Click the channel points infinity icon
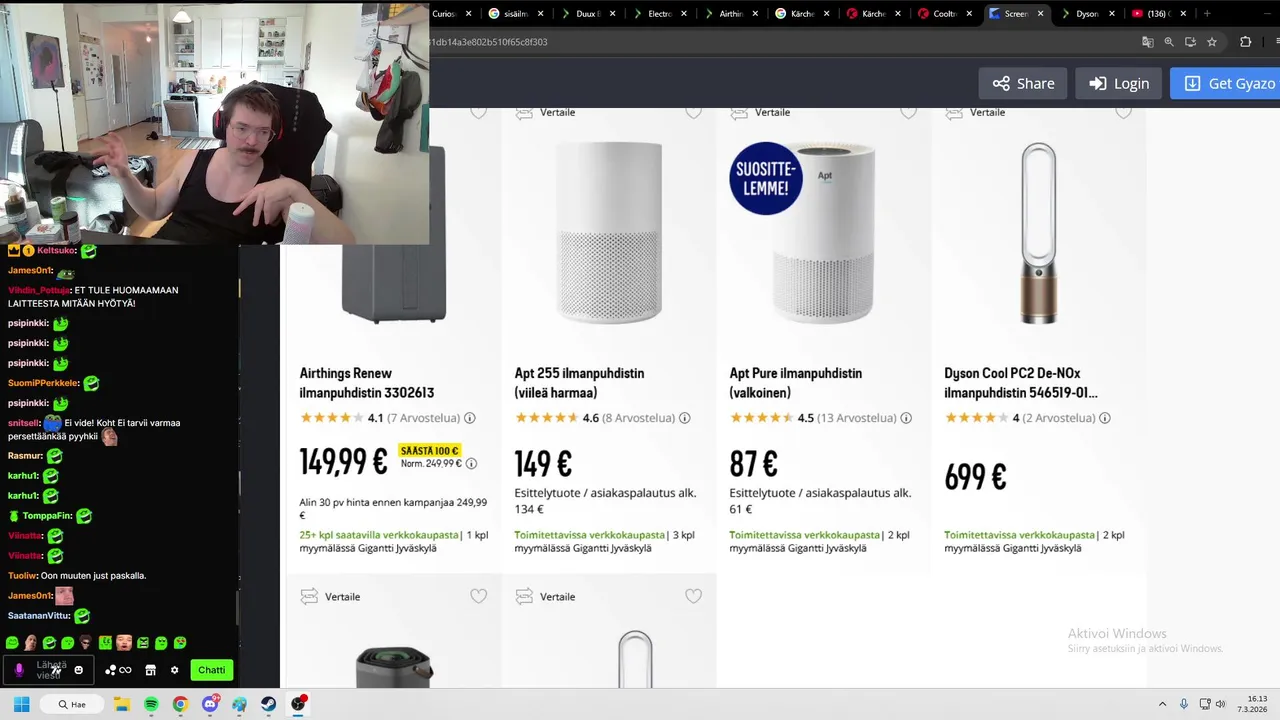 pos(118,670)
